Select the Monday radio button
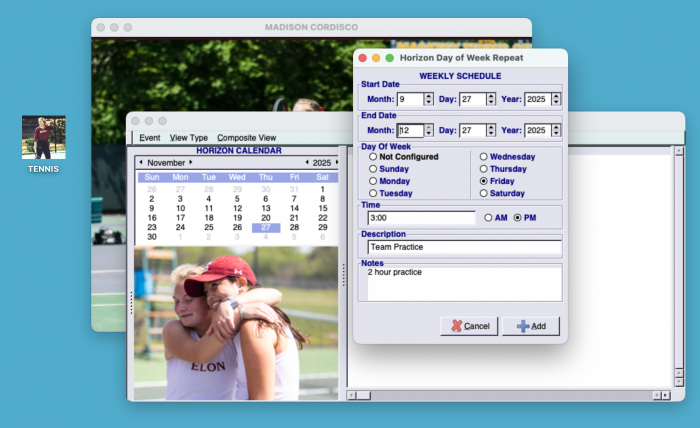The height and width of the screenshot is (428, 700). [x=374, y=181]
